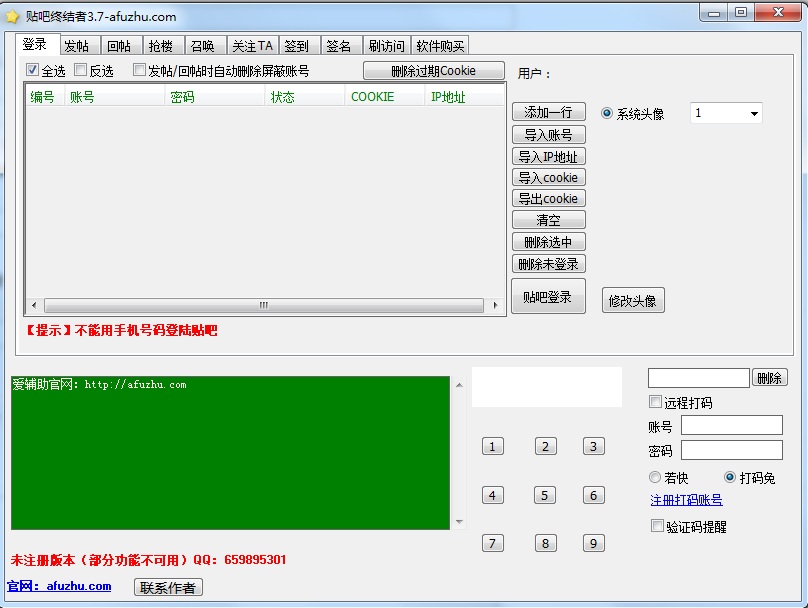
Task: Click the 导入账号 import accounts button
Action: tap(548, 134)
